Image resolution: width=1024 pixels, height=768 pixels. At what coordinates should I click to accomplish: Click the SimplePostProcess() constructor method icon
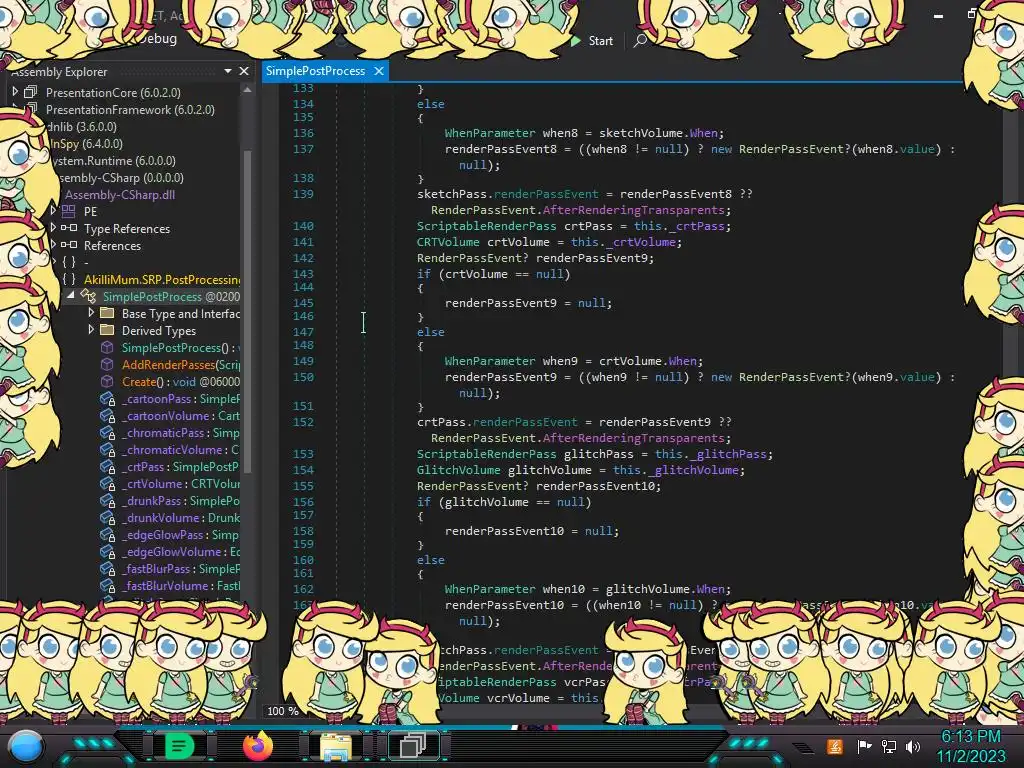(107, 347)
